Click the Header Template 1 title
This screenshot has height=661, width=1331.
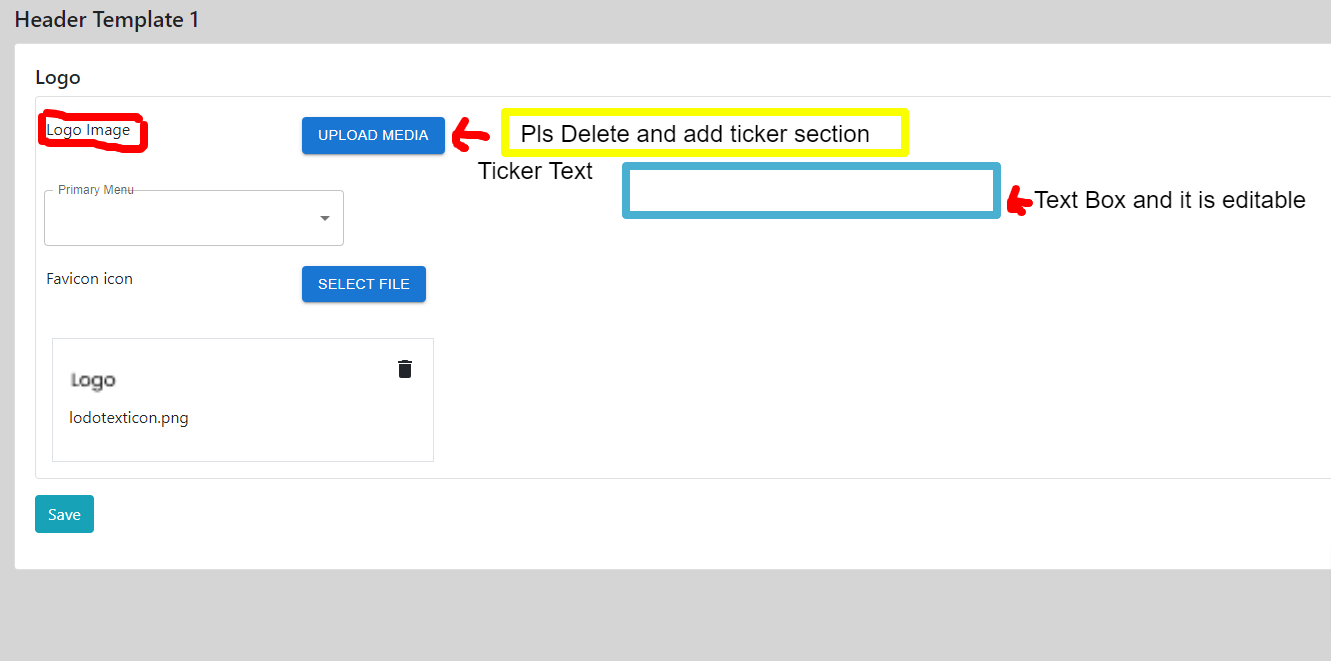pos(107,19)
